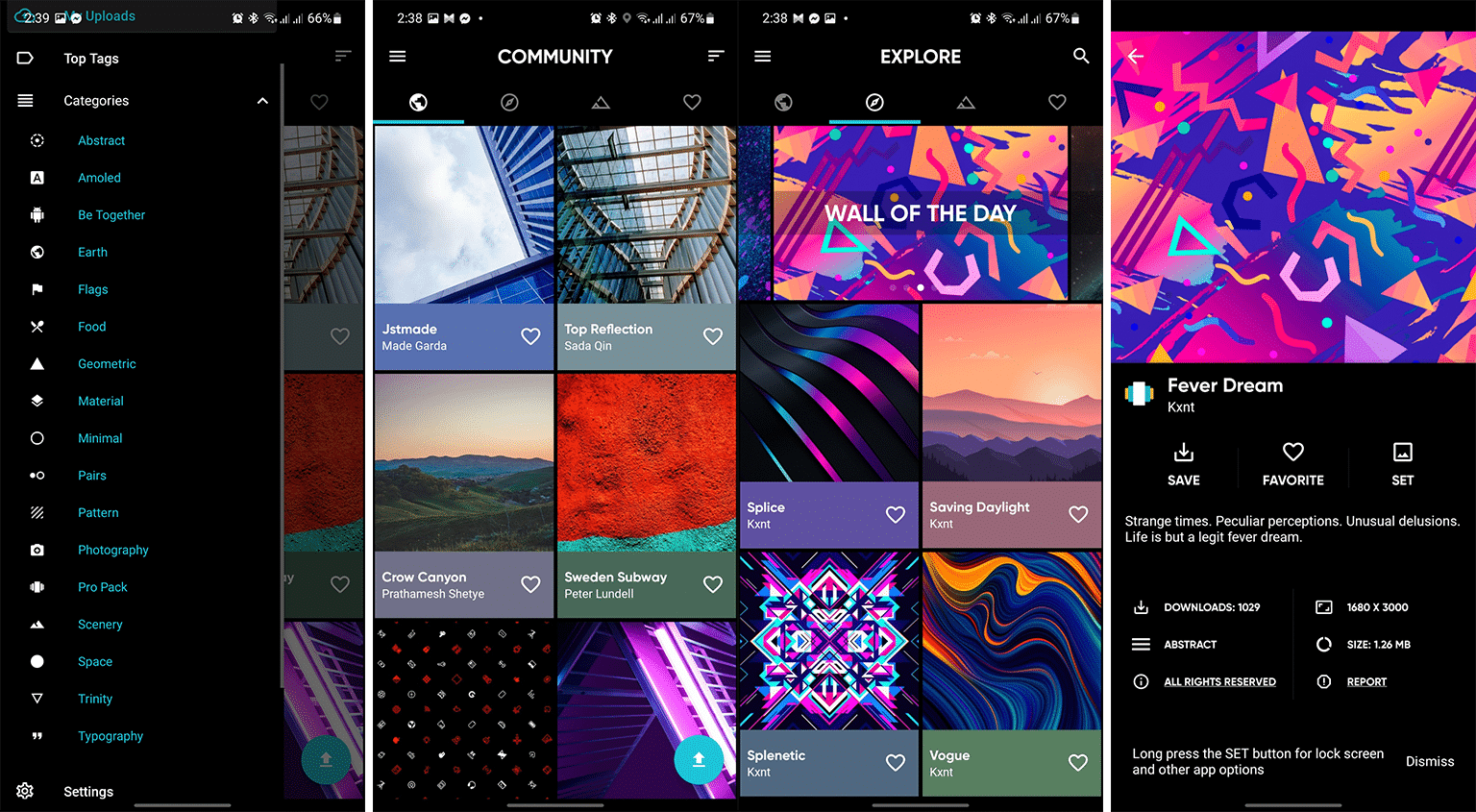The image size is (1476, 812).
Task: Favorite the Splice wallpaper
Action: coord(896,515)
